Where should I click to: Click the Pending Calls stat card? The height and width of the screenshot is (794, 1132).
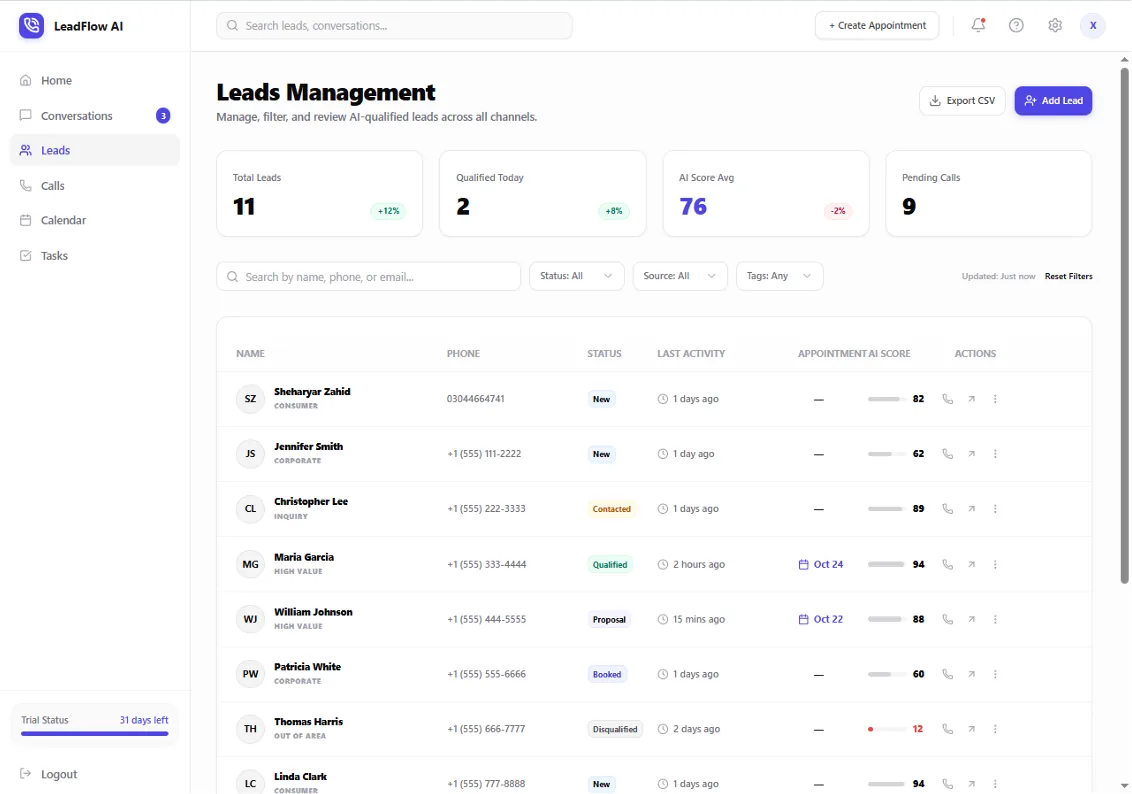coord(989,193)
